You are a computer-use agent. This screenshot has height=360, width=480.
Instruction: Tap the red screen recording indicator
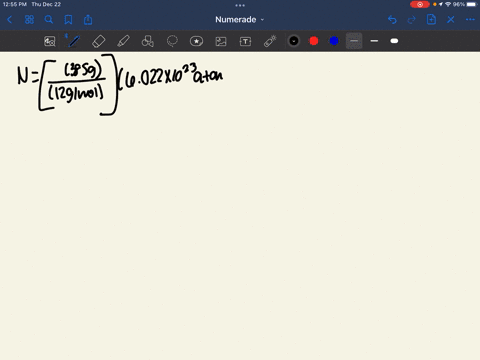point(420,4)
